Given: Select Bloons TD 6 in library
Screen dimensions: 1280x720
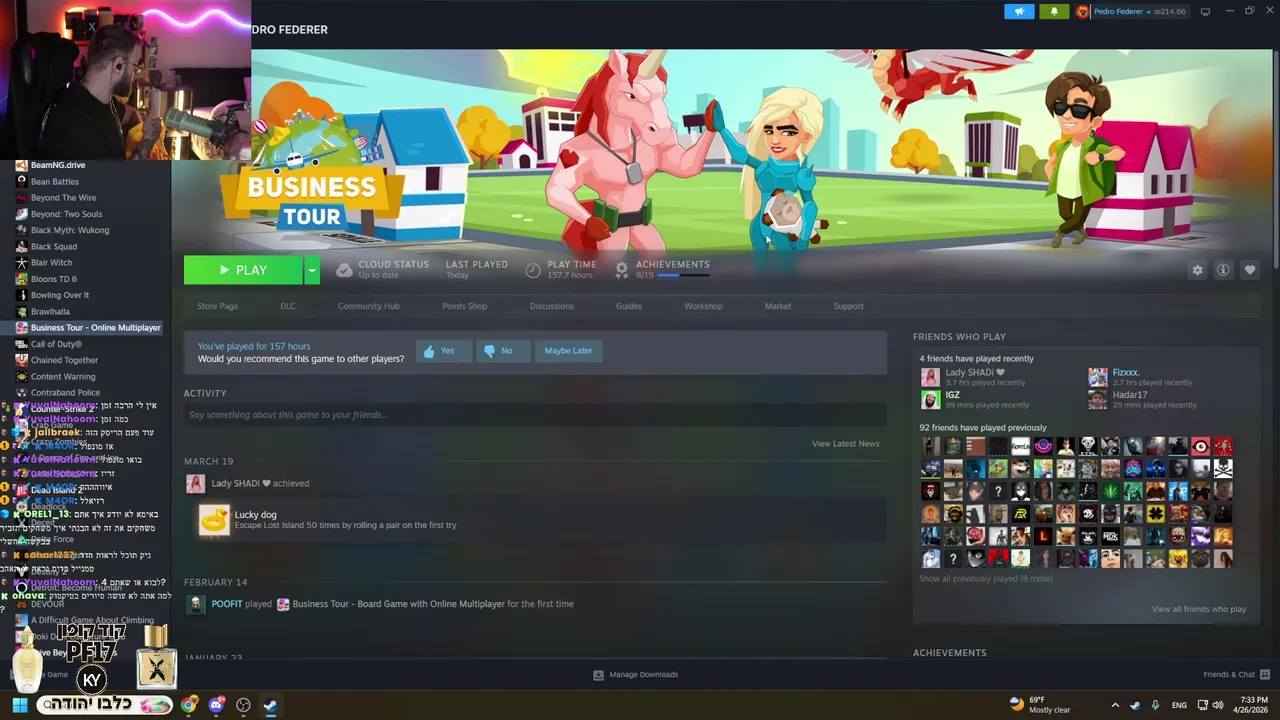Looking at the screenshot, I should (x=53, y=279).
